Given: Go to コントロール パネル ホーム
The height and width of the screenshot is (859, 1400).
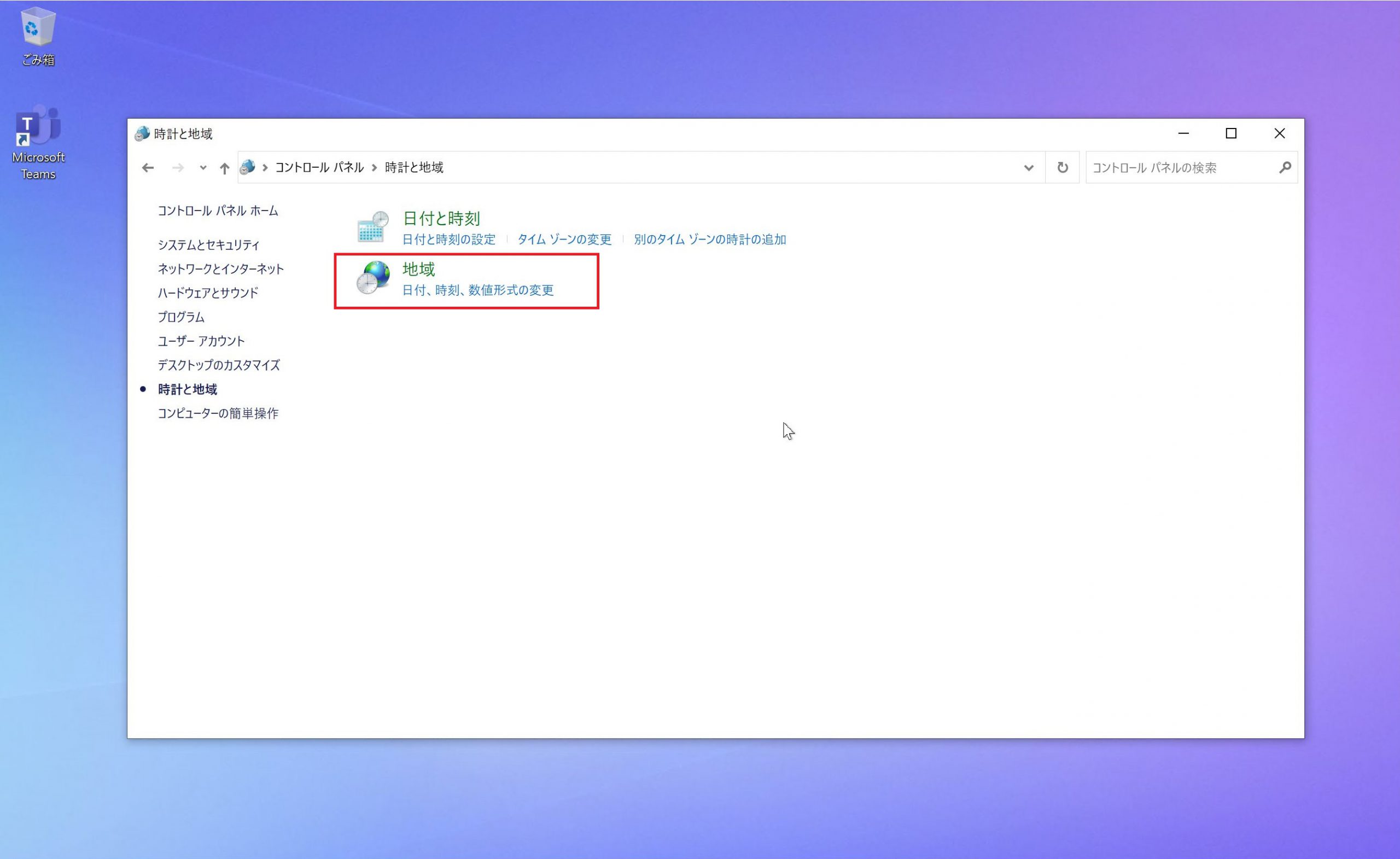Looking at the screenshot, I should [x=218, y=211].
